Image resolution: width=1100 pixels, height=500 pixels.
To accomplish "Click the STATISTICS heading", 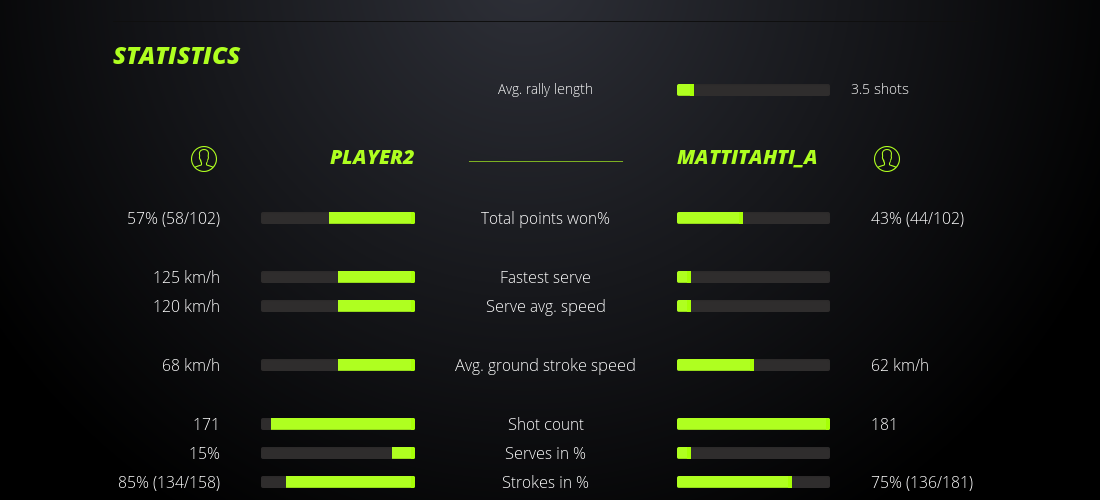I will click(x=176, y=56).
